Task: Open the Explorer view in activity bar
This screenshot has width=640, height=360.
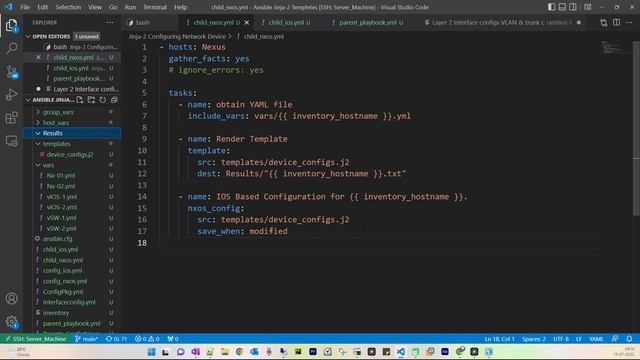Action: 11,25
